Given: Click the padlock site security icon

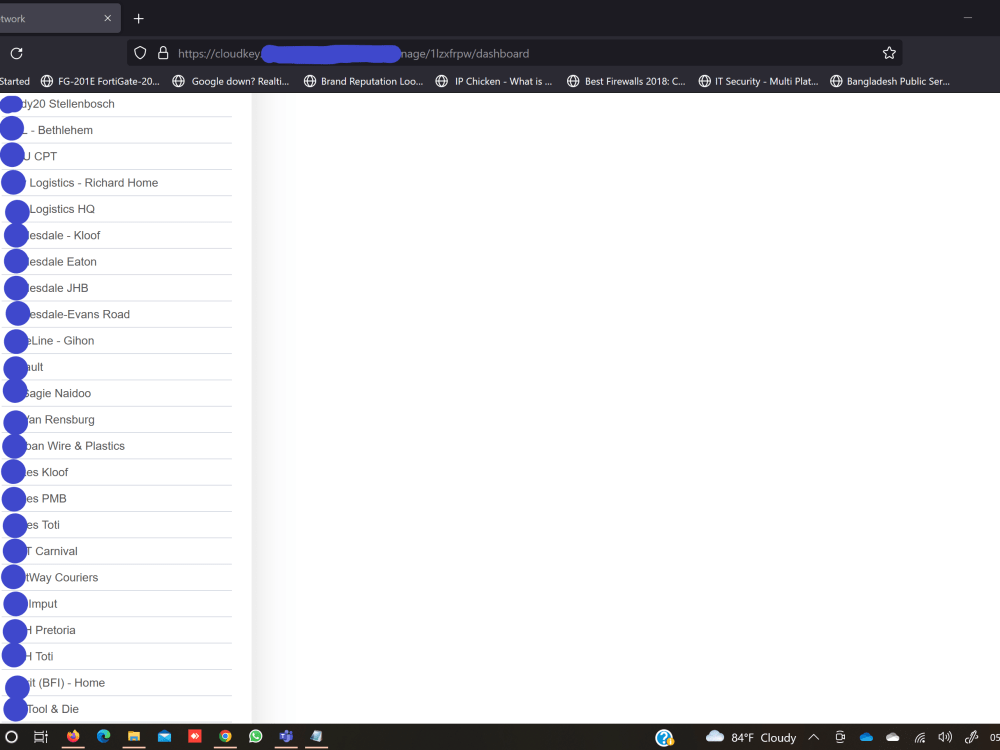Looking at the screenshot, I should 163,53.
